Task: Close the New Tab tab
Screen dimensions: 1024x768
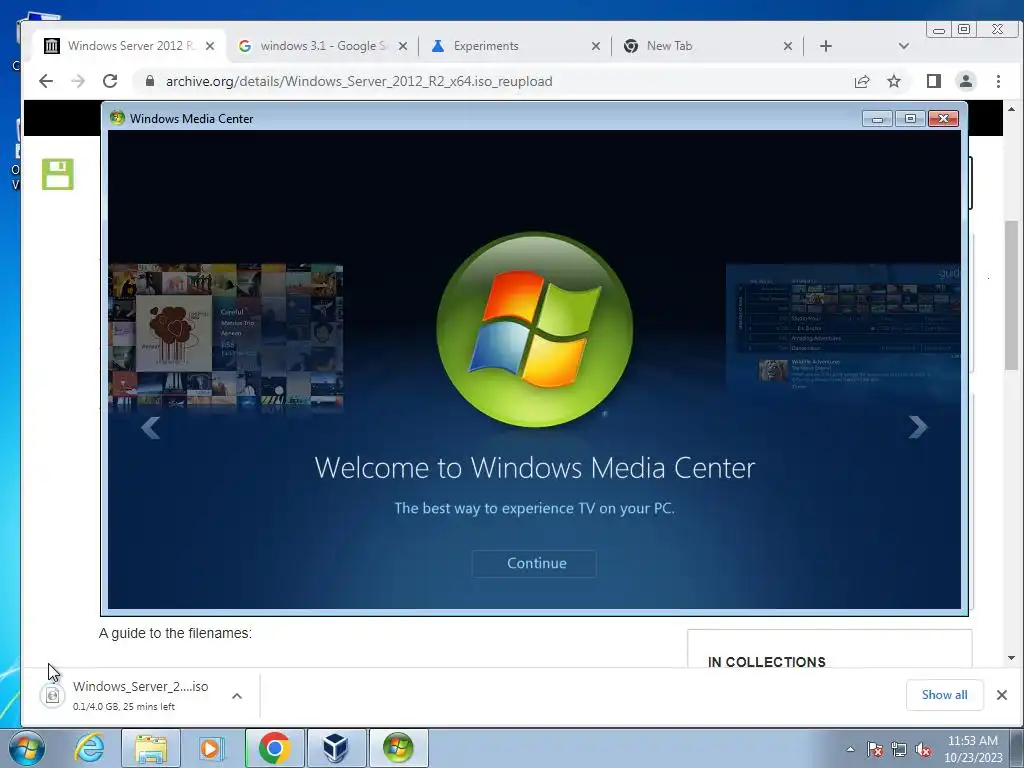Action: (788, 46)
